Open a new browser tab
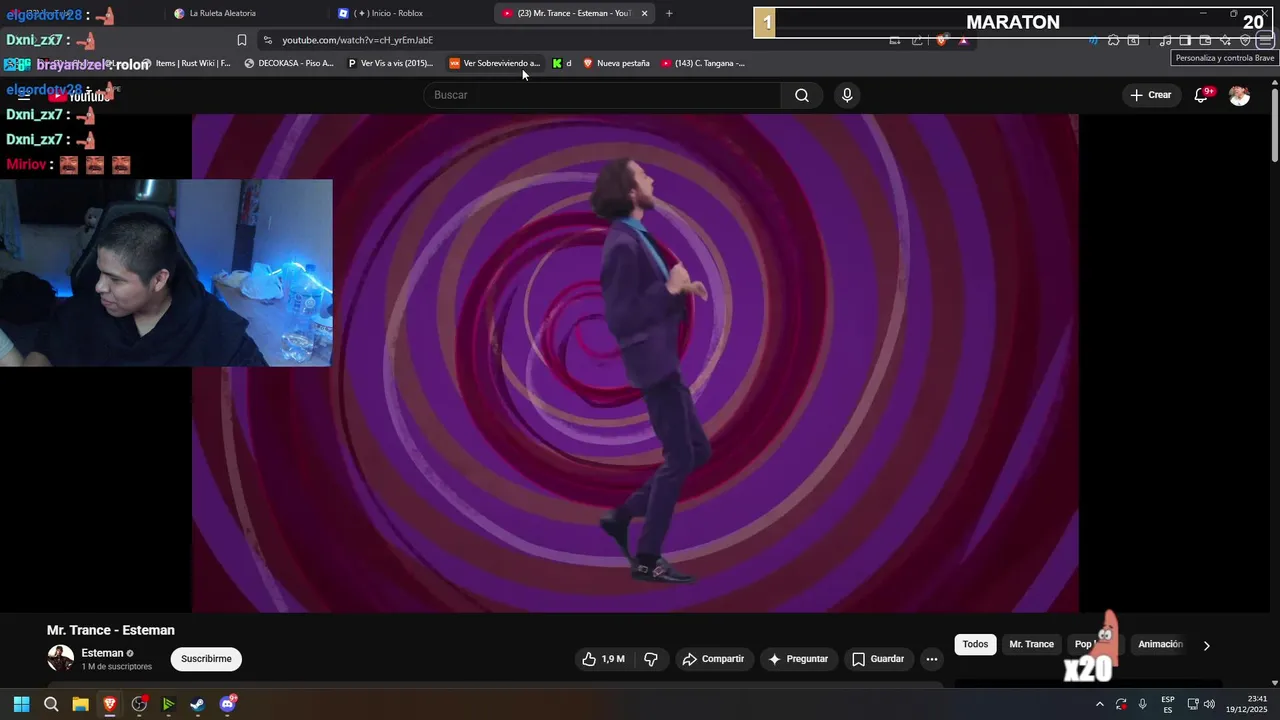This screenshot has height=720, width=1280. pyautogui.click(x=669, y=13)
